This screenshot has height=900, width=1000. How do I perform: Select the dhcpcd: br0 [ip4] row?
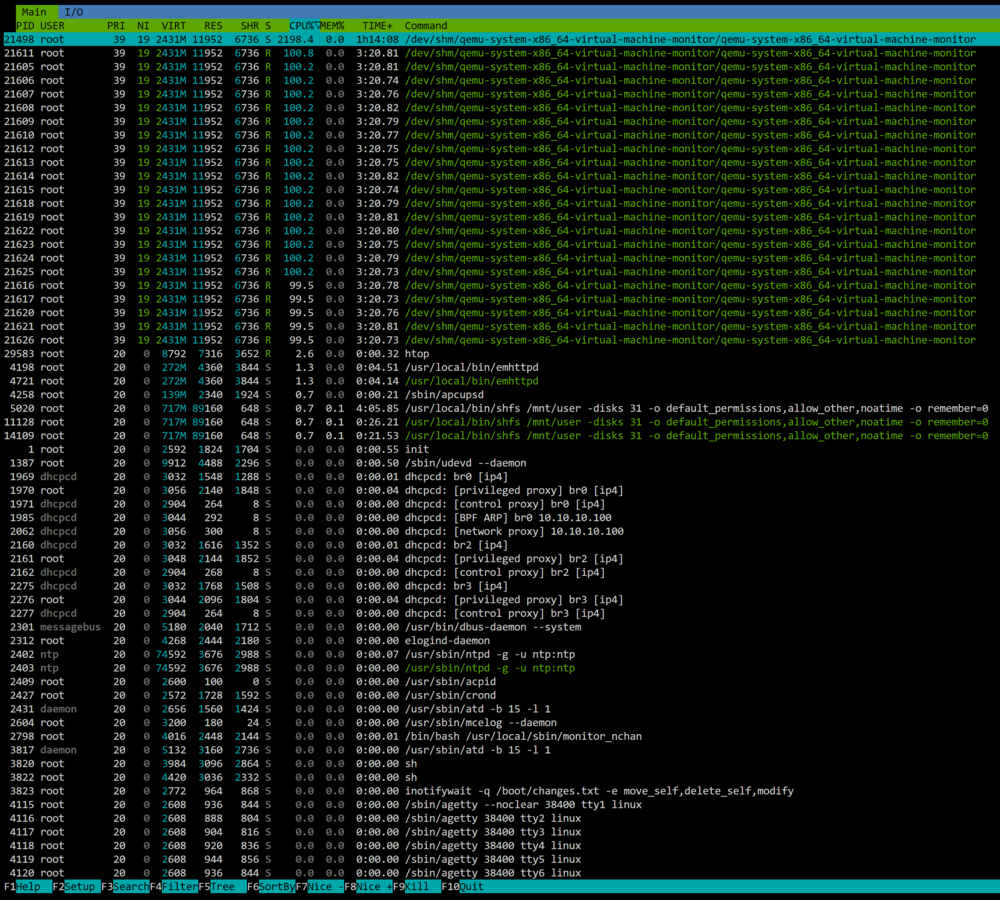[x=500, y=476]
